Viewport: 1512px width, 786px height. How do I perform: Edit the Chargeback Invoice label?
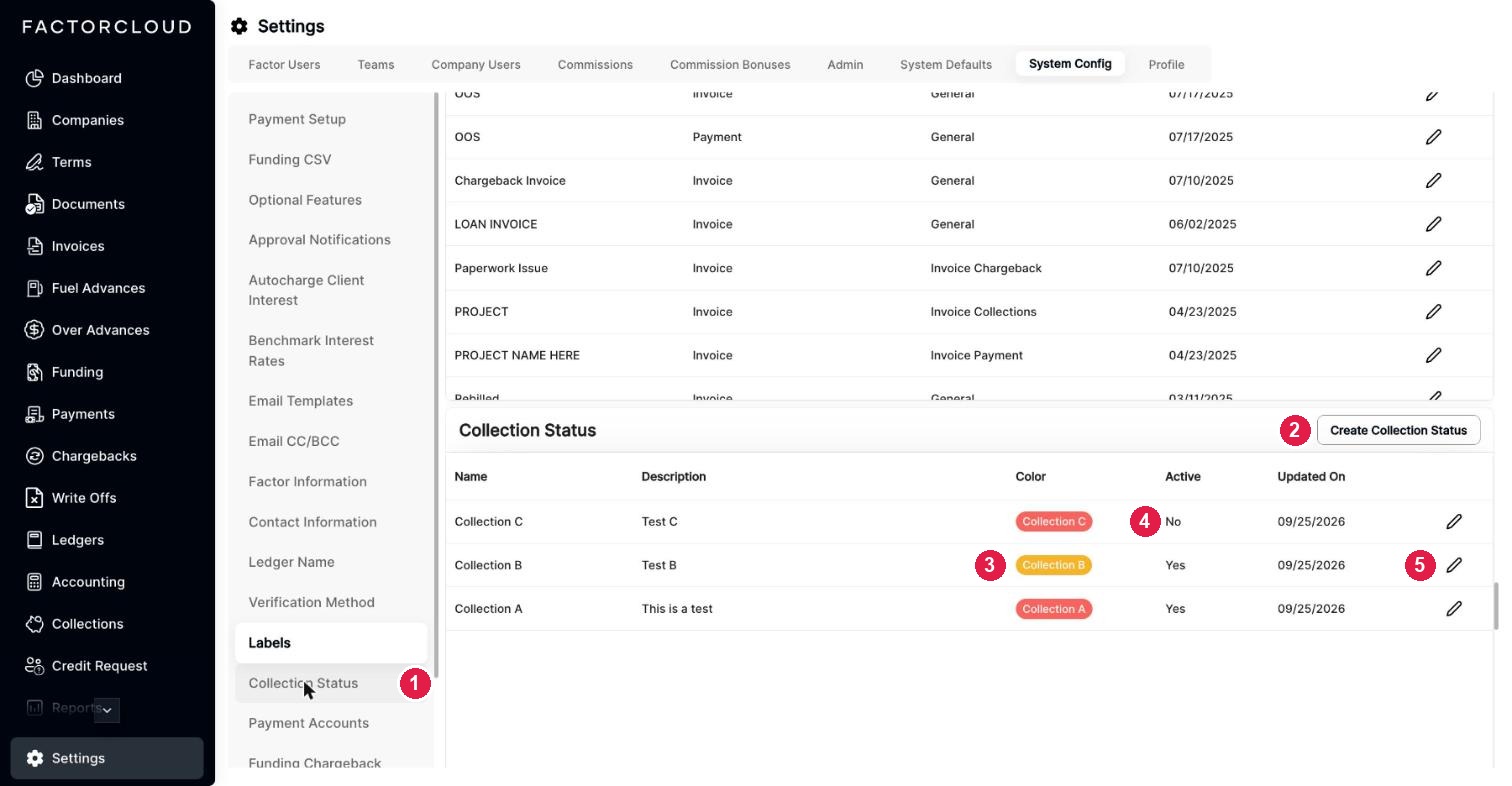click(x=1433, y=181)
